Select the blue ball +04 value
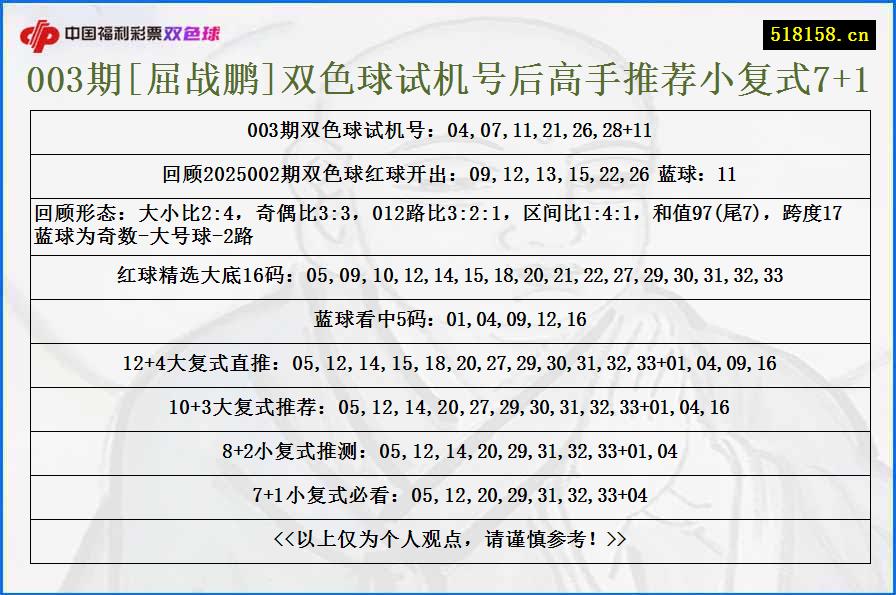Image resolution: width=896 pixels, height=595 pixels. (637, 493)
